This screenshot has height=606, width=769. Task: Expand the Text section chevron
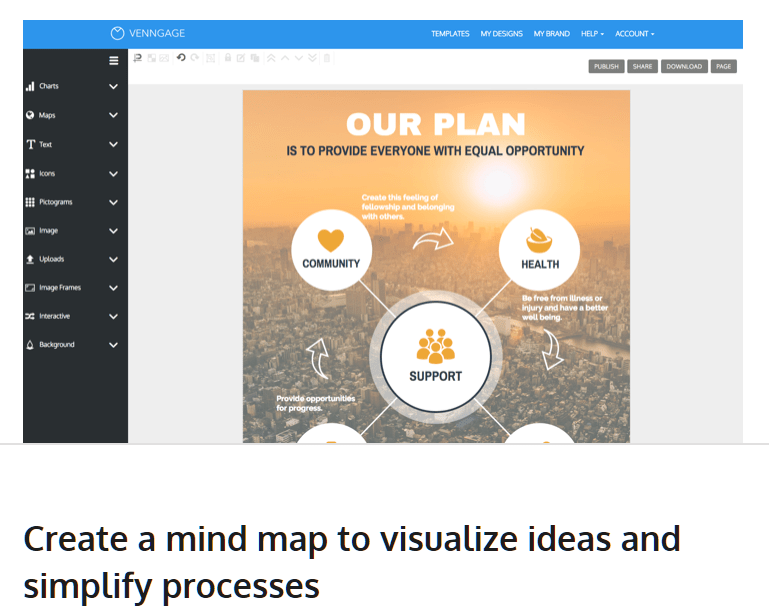click(113, 144)
